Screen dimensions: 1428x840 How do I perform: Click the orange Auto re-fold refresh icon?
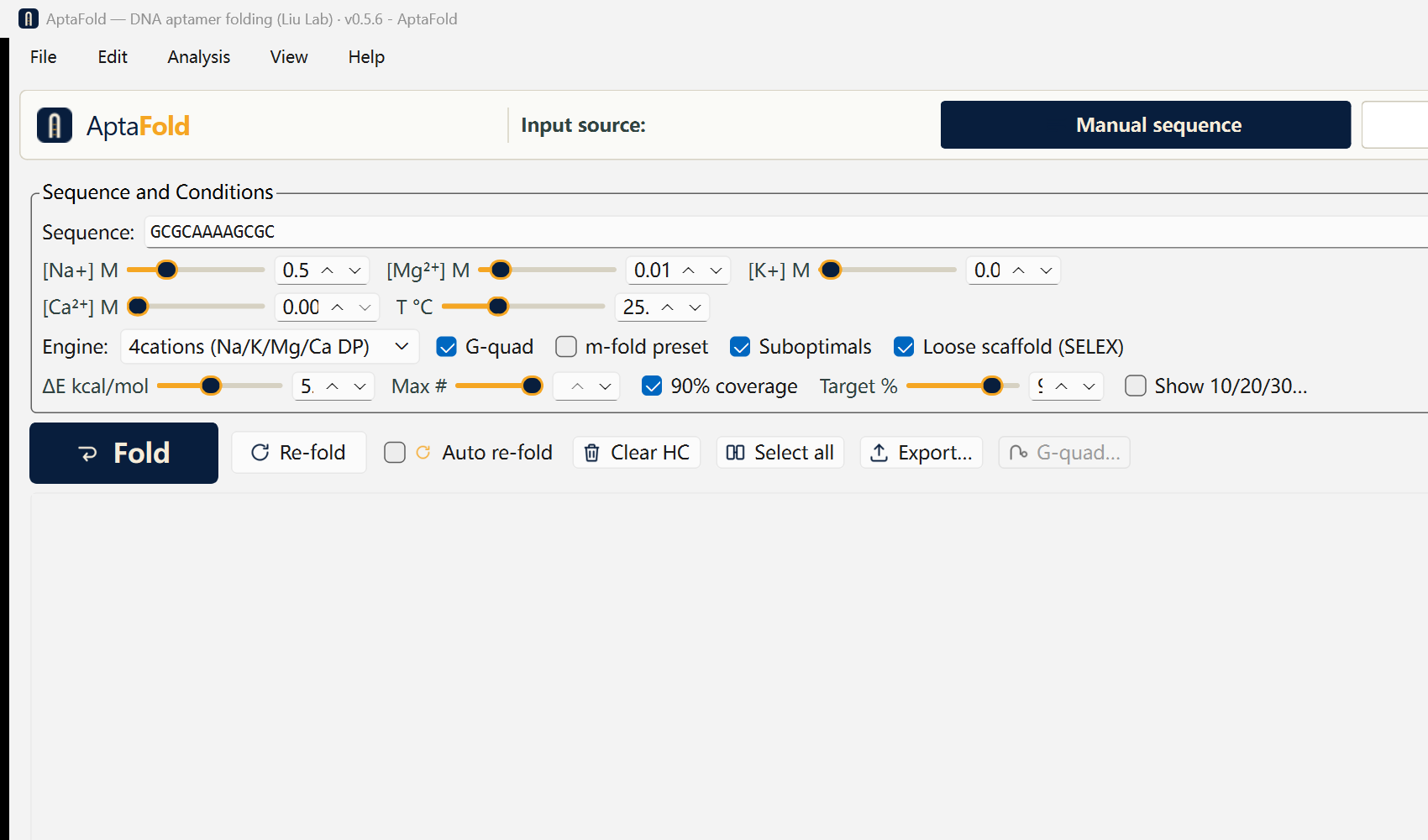pyautogui.click(x=423, y=453)
